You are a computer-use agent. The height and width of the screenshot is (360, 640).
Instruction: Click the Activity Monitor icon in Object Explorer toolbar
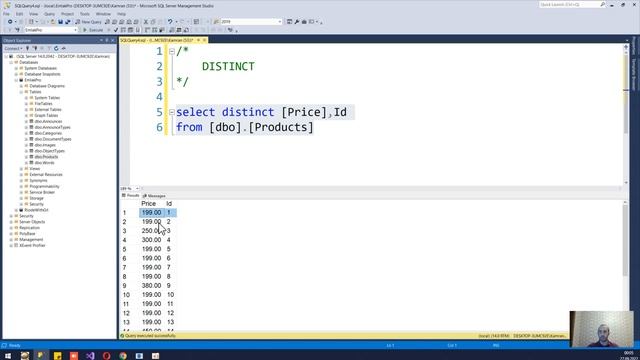tap(64, 48)
